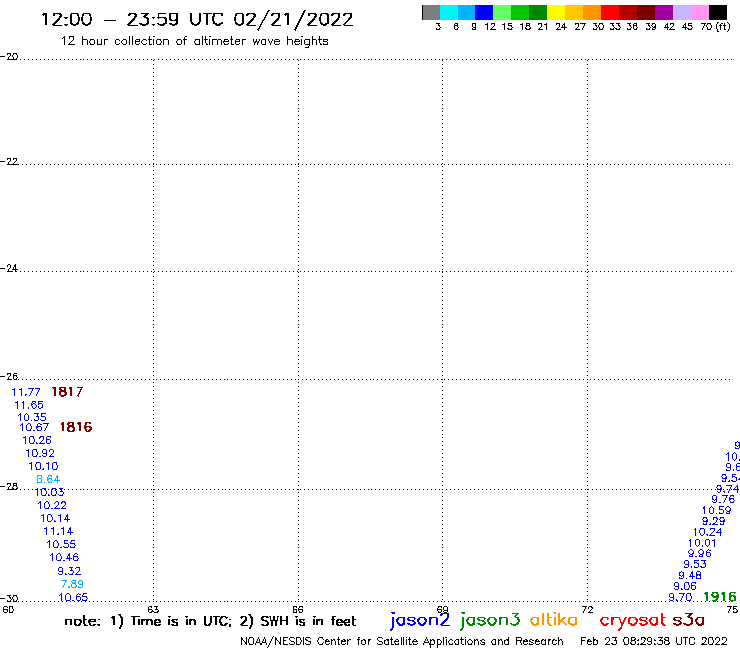This screenshot has height=650, width=740.
Task: Click the 72 longitude axis label
Action: coord(587,609)
